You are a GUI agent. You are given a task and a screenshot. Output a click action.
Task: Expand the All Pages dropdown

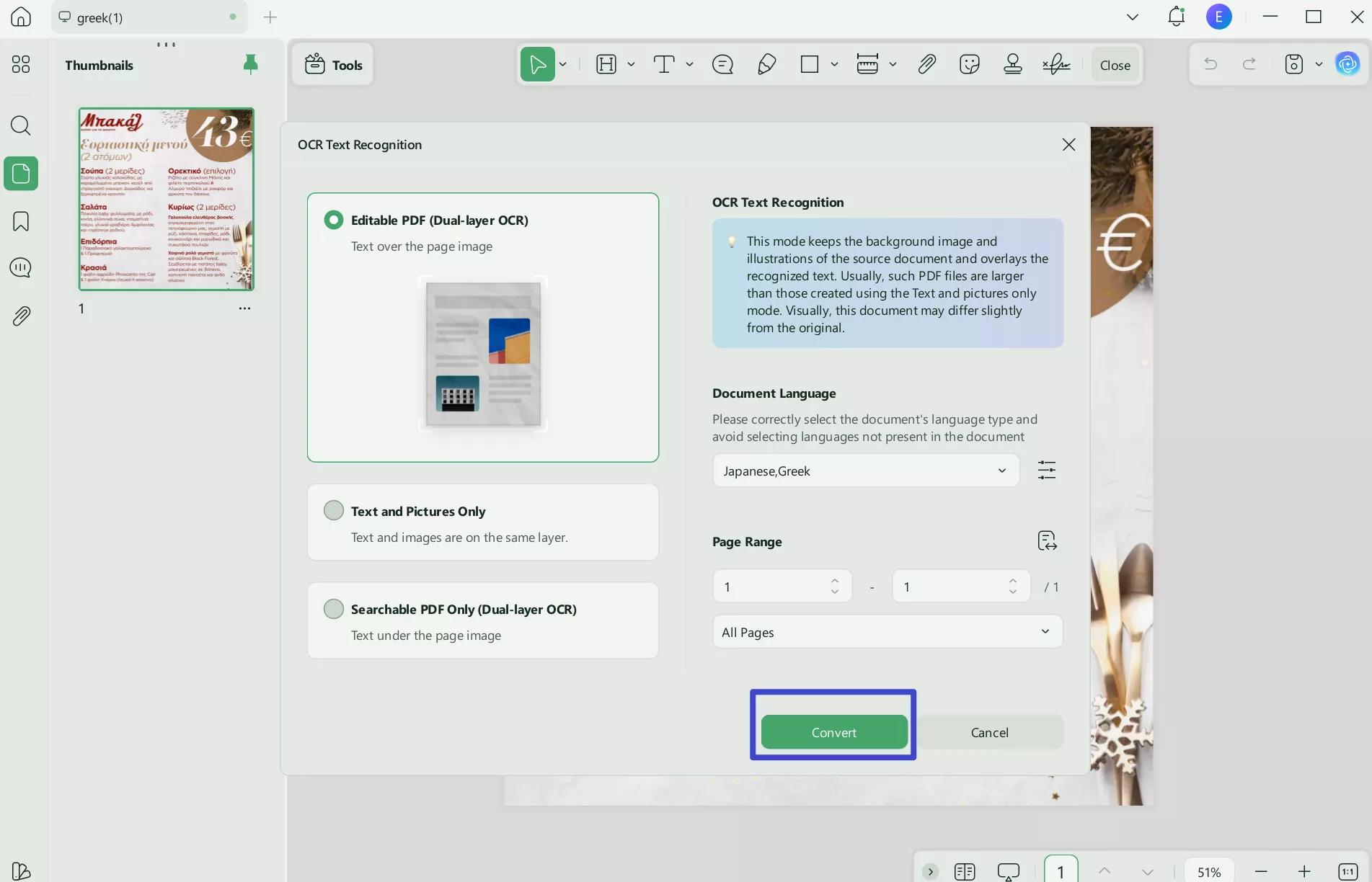point(887,632)
